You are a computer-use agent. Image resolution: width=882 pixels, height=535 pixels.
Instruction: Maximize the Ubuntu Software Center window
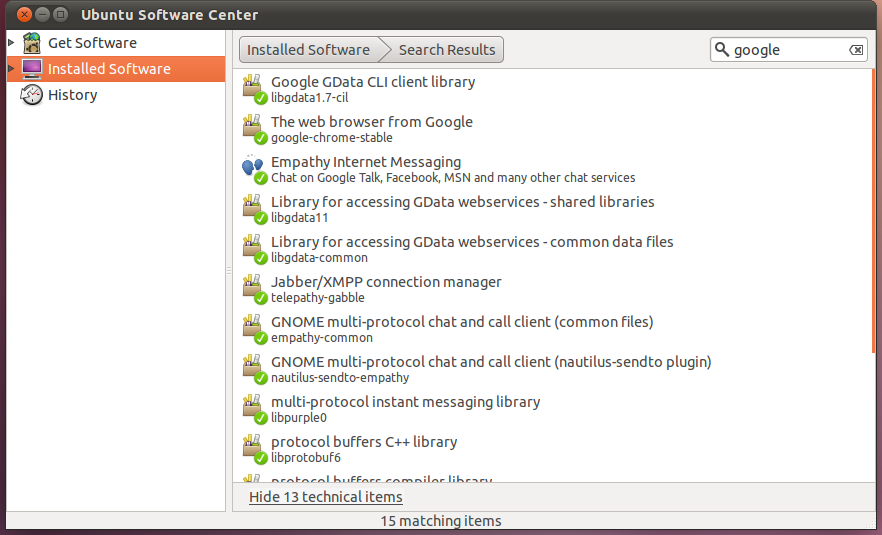click(x=60, y=14)
